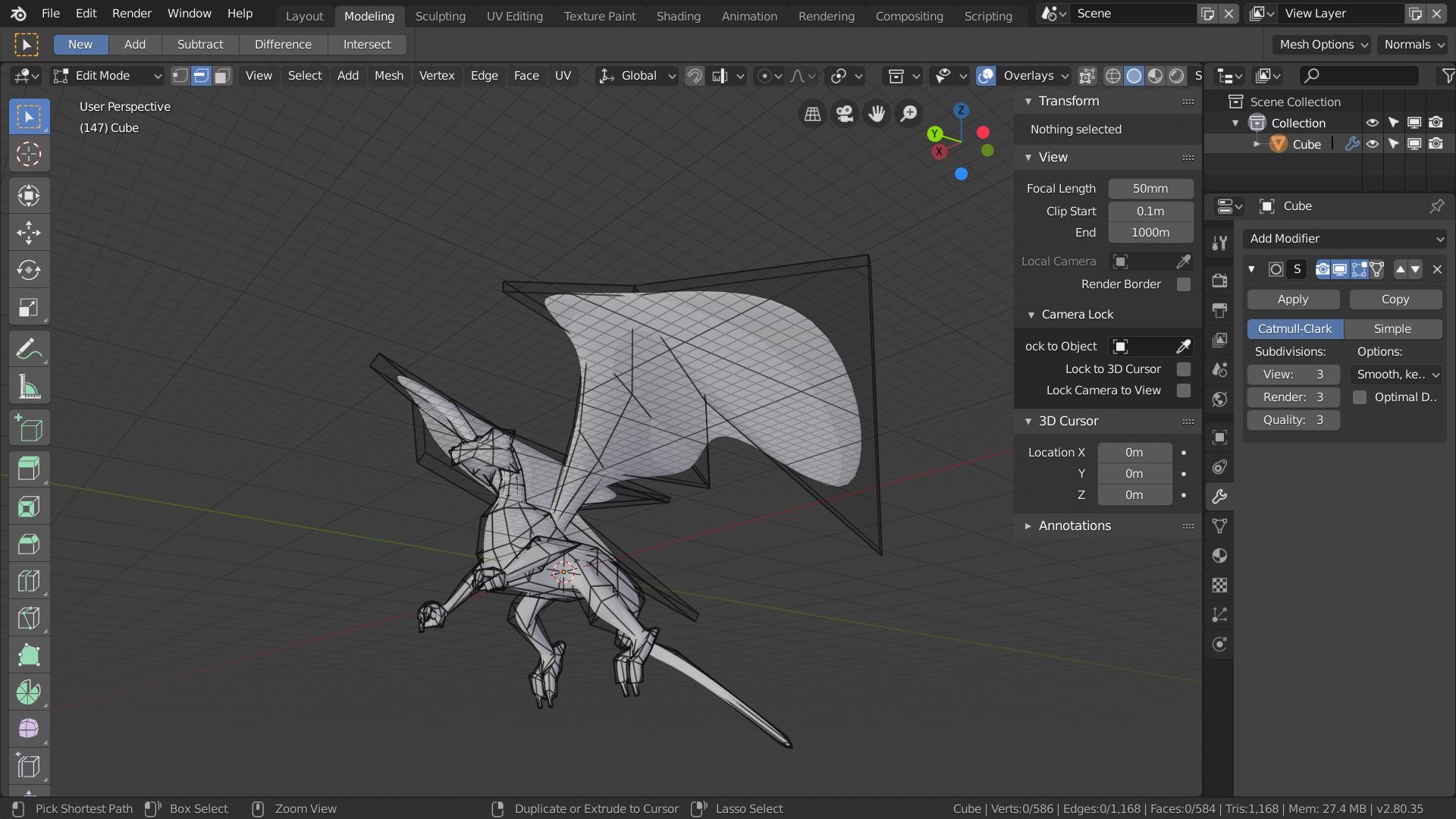
Task: Collapse the 3D Cursor panel
Action: click(1028, 422)
